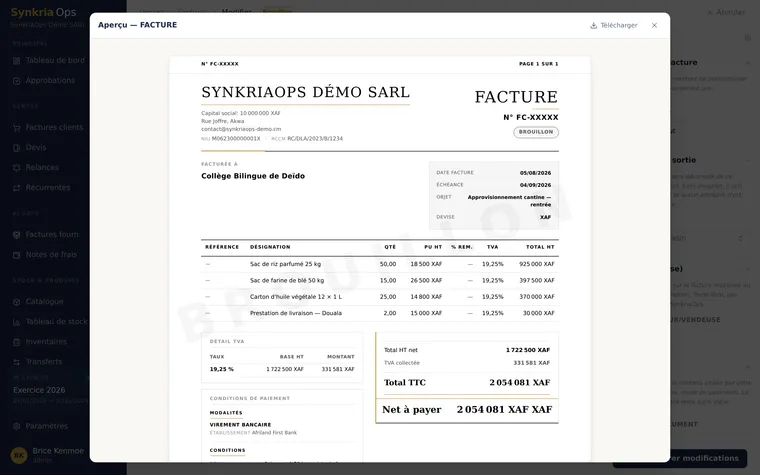Click the large FACTURE title on the invoice
The height and width of the screenshot is (475, 760).
pos(516,97)
